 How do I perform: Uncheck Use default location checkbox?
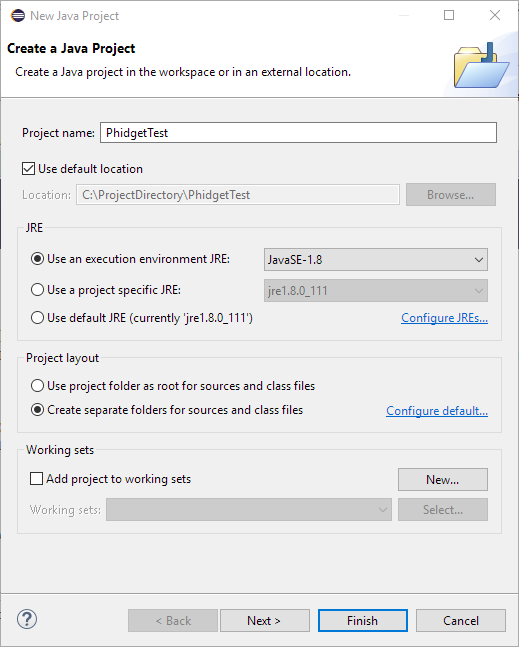point(28,169)
